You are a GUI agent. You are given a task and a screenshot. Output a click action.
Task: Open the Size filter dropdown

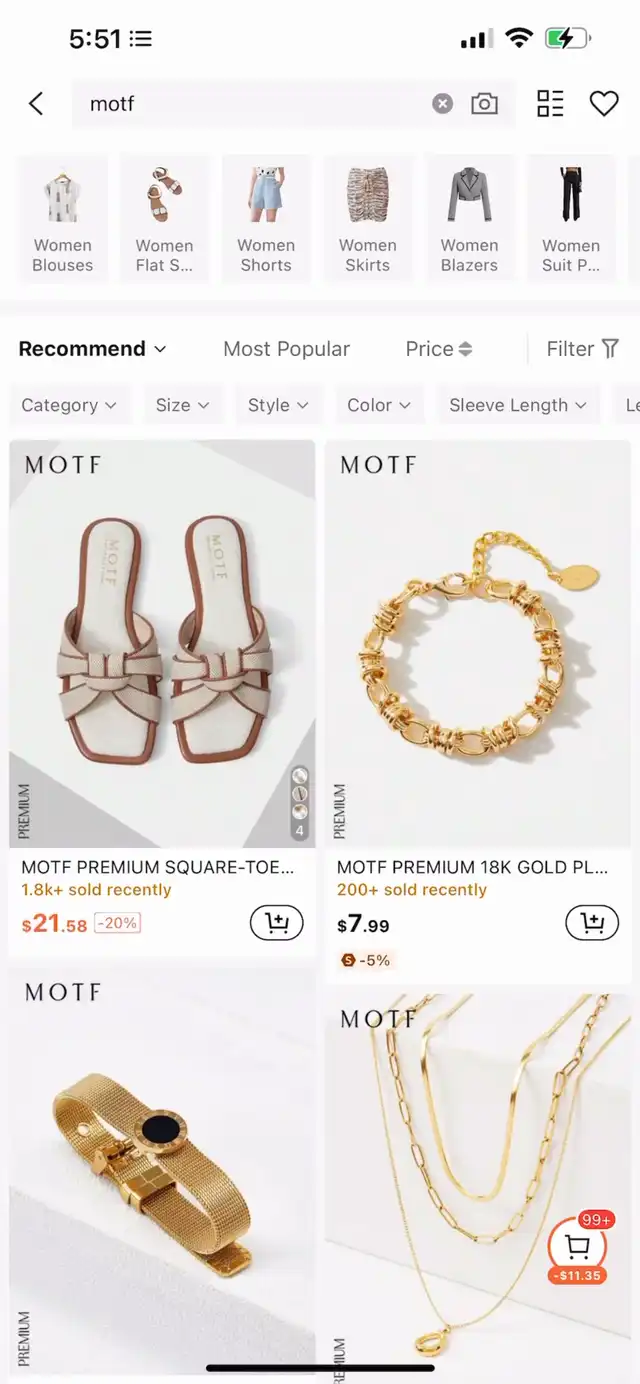182,405
